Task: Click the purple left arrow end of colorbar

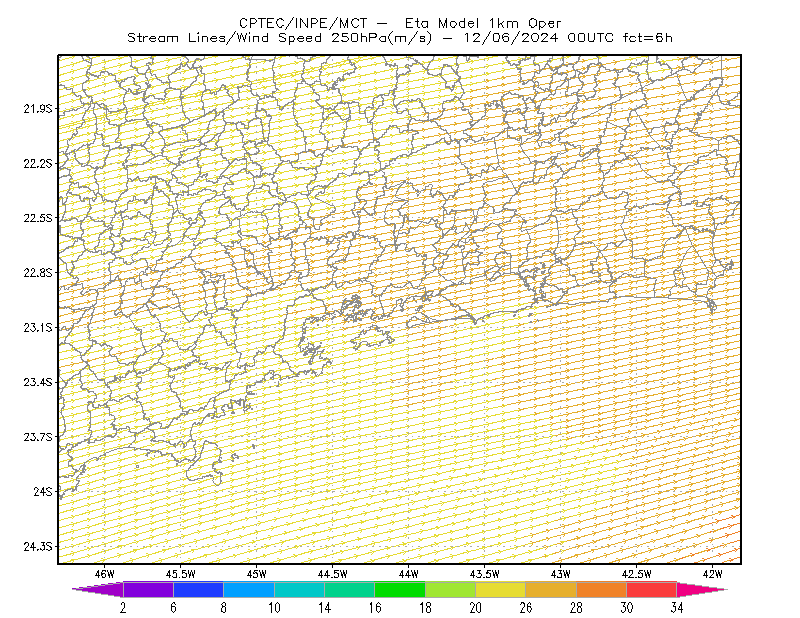Action: point(97,589)
